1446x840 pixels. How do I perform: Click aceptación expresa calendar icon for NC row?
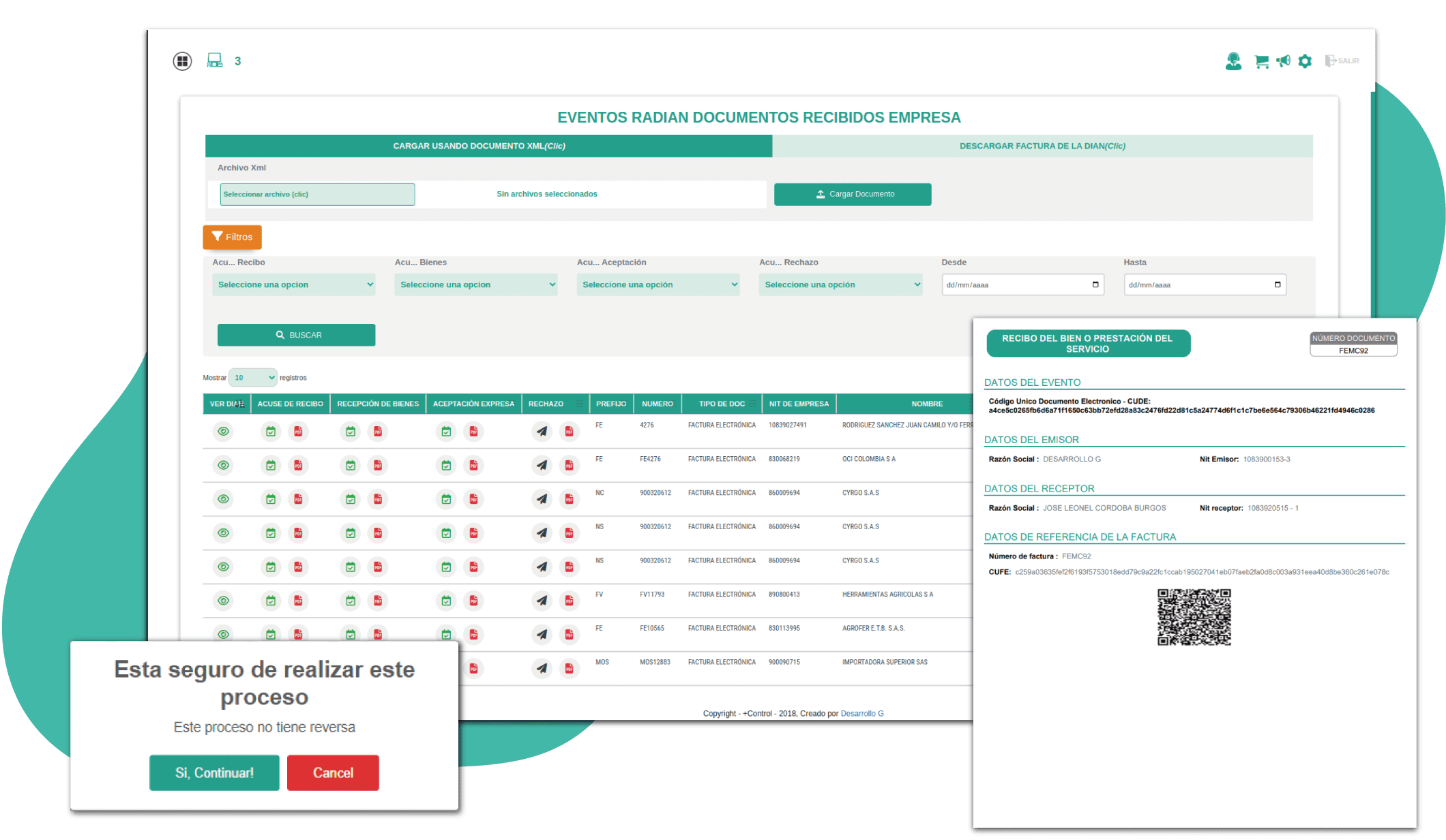[x=446, y=499]
